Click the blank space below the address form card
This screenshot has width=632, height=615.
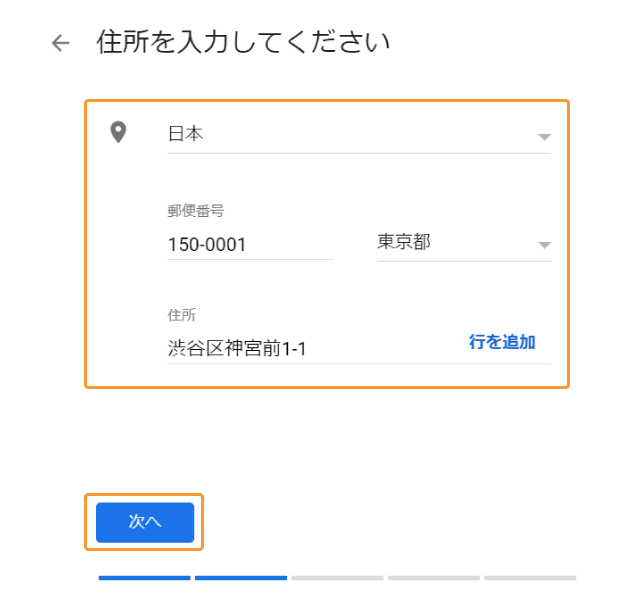coord(326,439)
